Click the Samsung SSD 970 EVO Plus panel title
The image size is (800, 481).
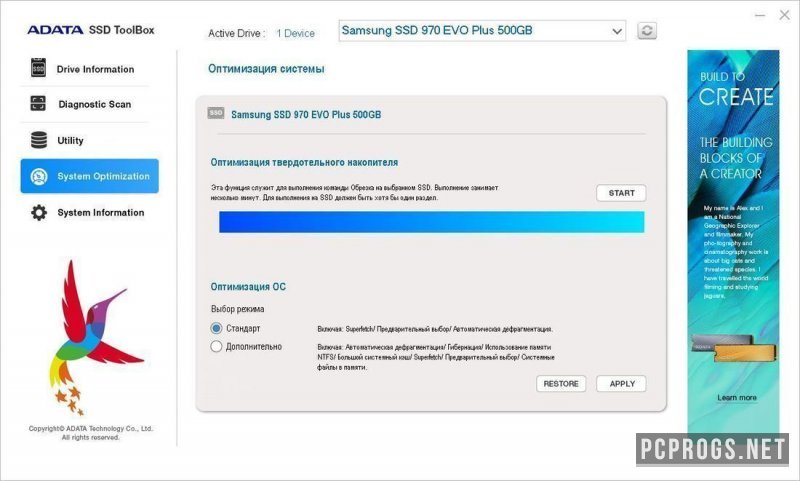(x=306, y=114)
